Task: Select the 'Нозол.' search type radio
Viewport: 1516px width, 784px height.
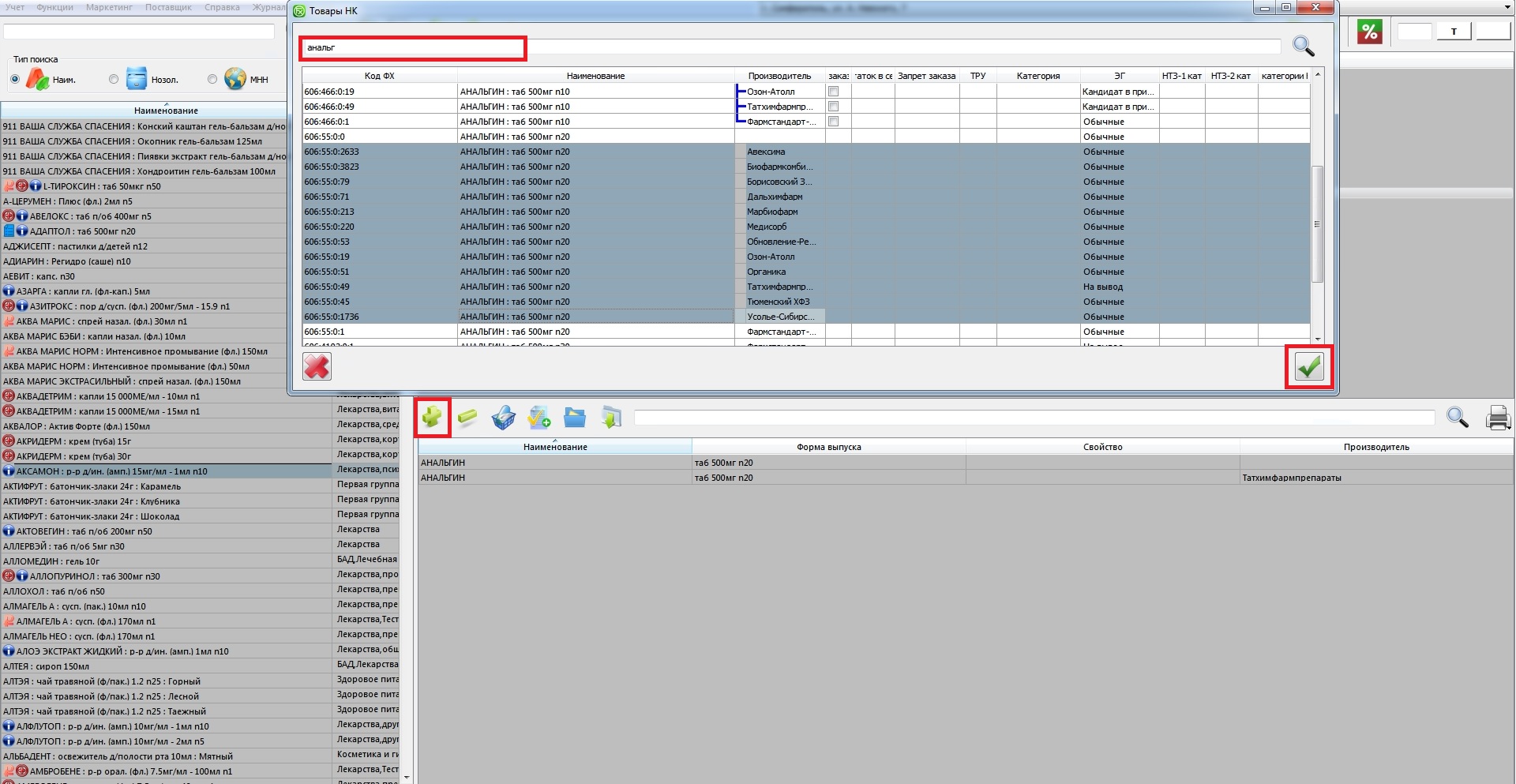Action: click(114, 79)
